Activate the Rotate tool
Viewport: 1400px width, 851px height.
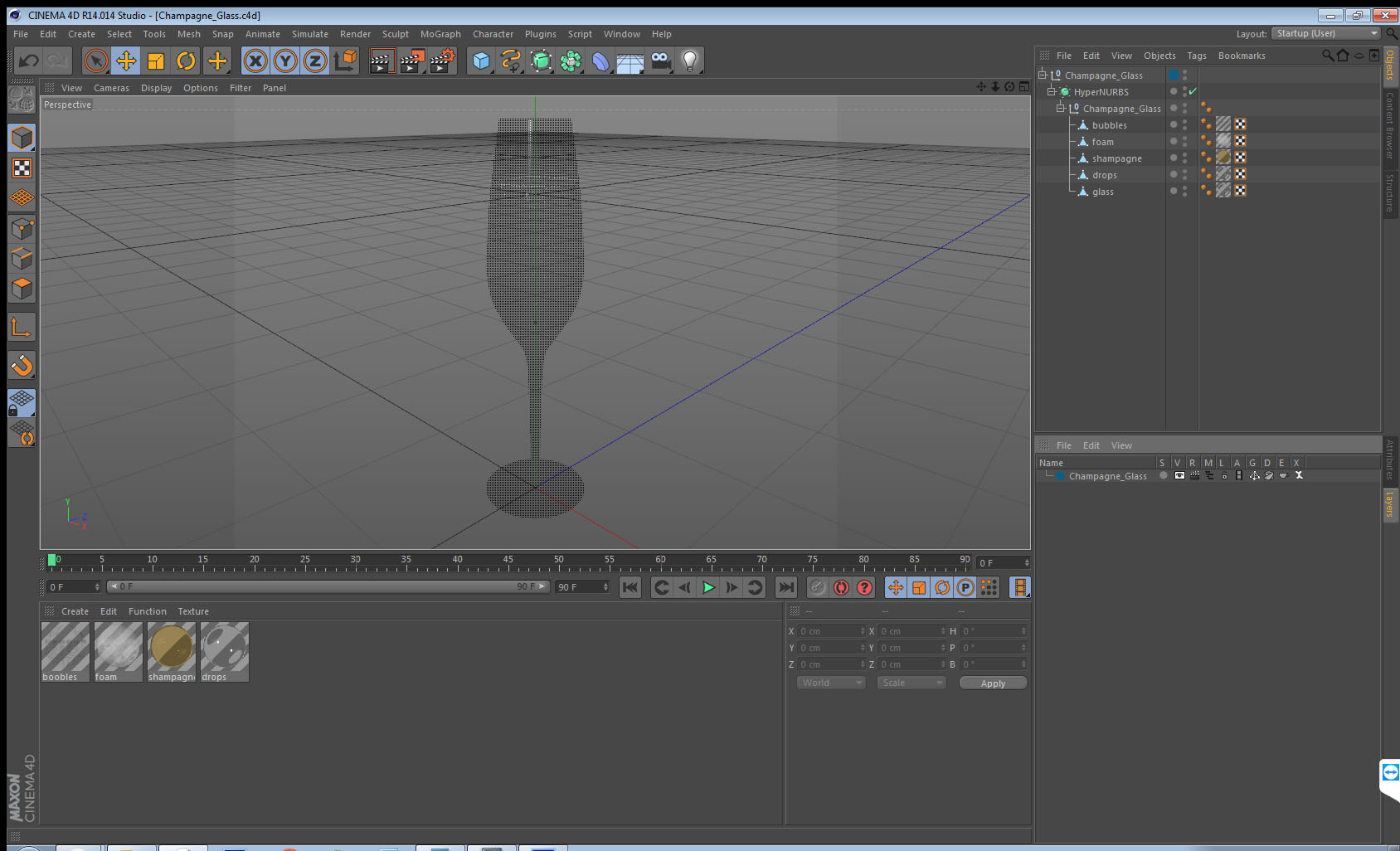pyautogui.click(x=186, y=61)
